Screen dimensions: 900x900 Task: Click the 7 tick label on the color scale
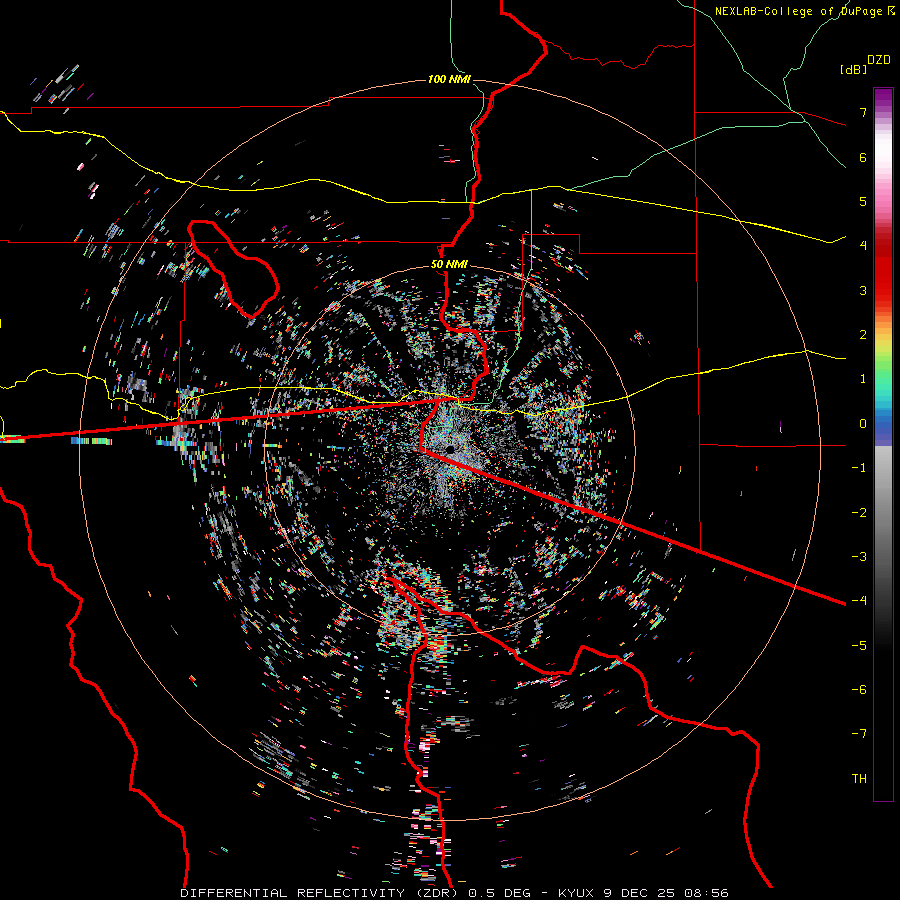[863, 112]
